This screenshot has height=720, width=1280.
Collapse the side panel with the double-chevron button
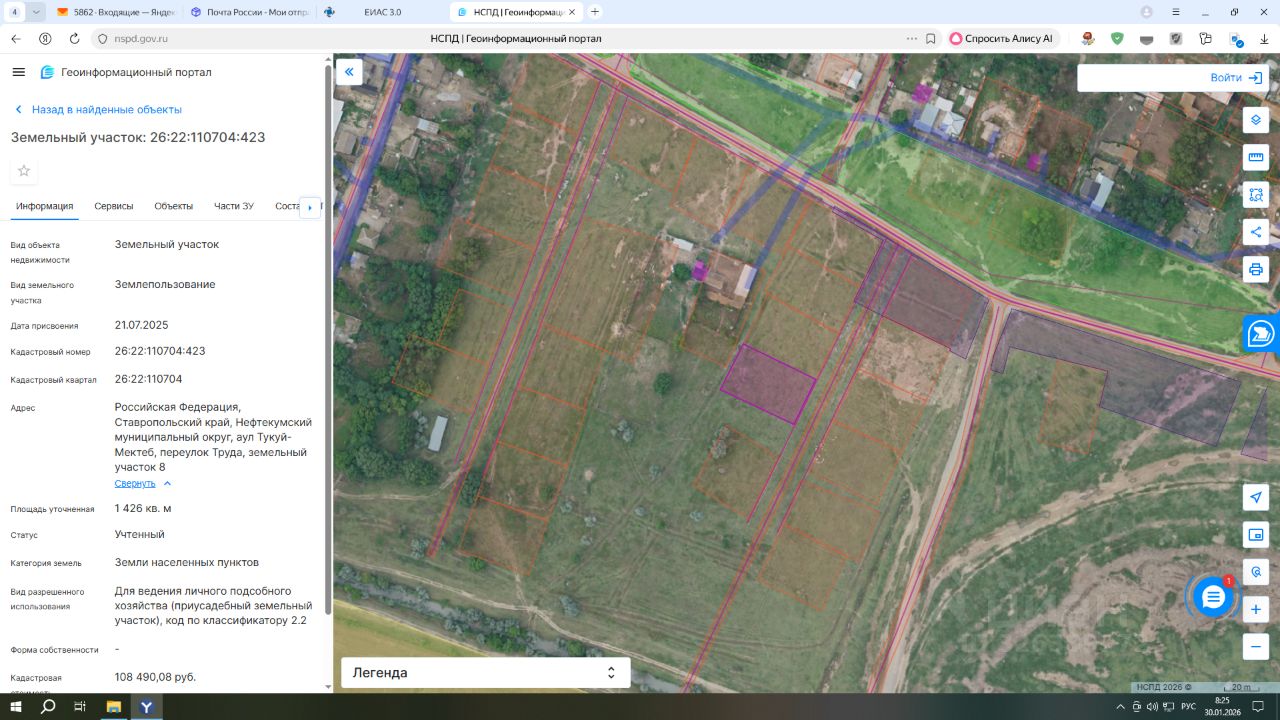click(349, 72)
